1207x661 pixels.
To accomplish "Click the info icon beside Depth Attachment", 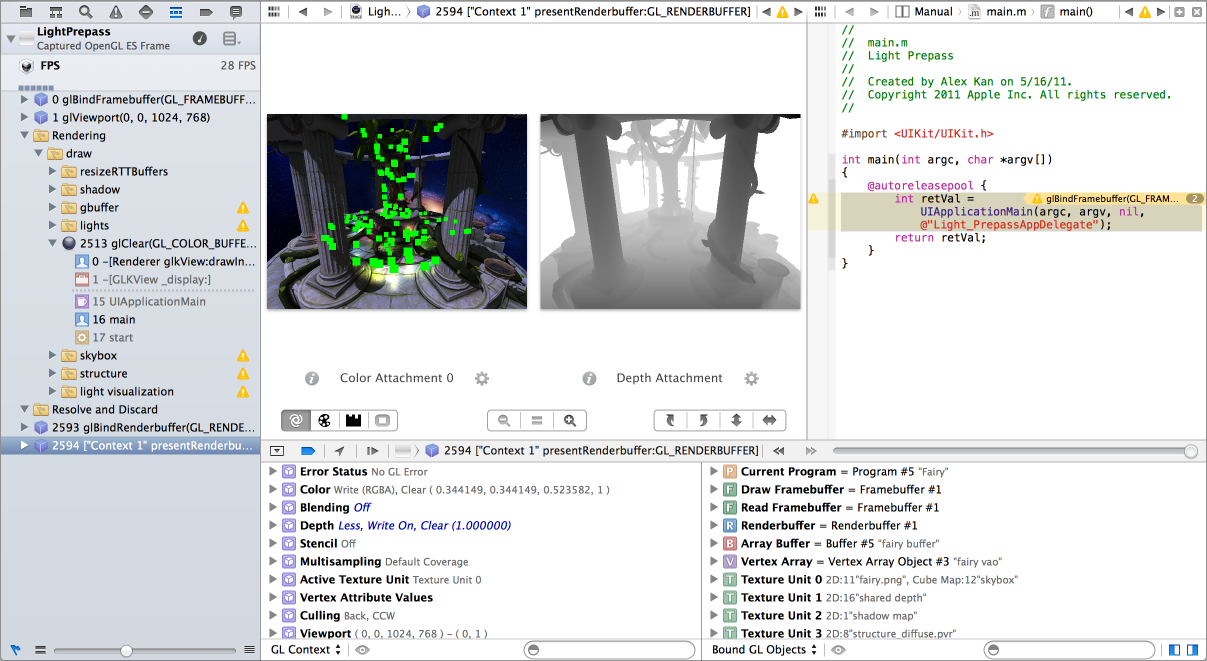I will tap(589, 378).
